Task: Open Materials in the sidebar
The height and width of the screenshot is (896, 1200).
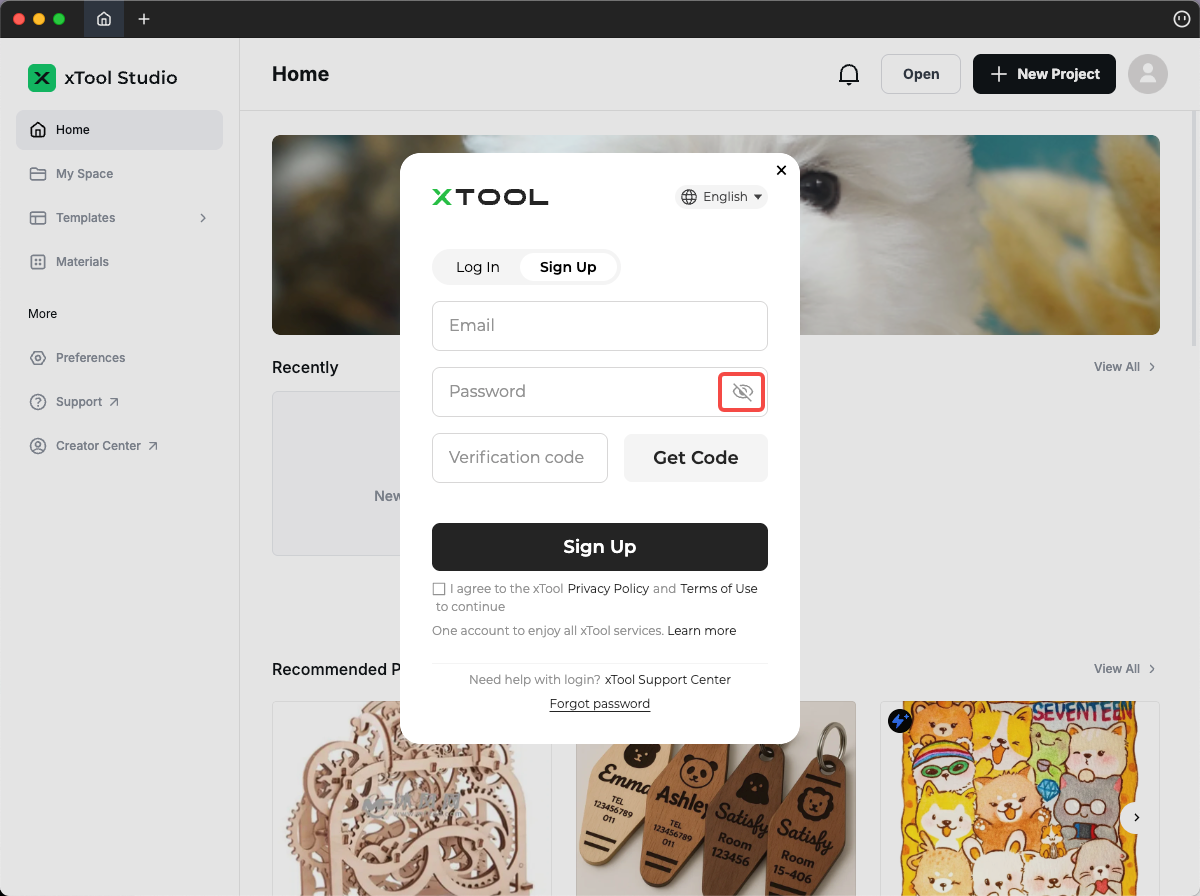Action: click(82, 262)
